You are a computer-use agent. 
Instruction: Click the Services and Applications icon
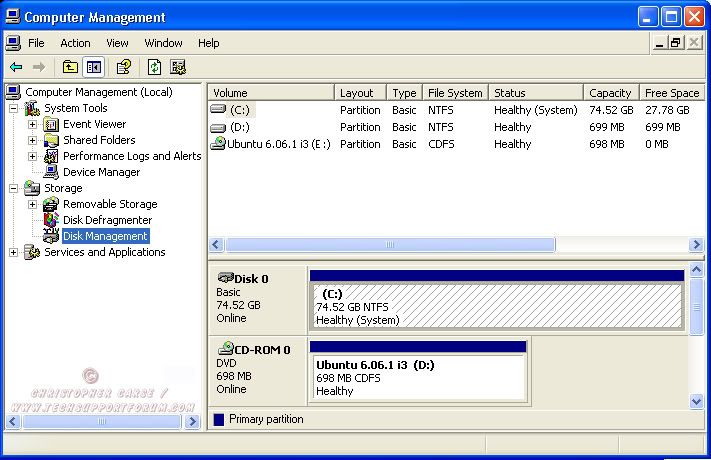point(32,252)
